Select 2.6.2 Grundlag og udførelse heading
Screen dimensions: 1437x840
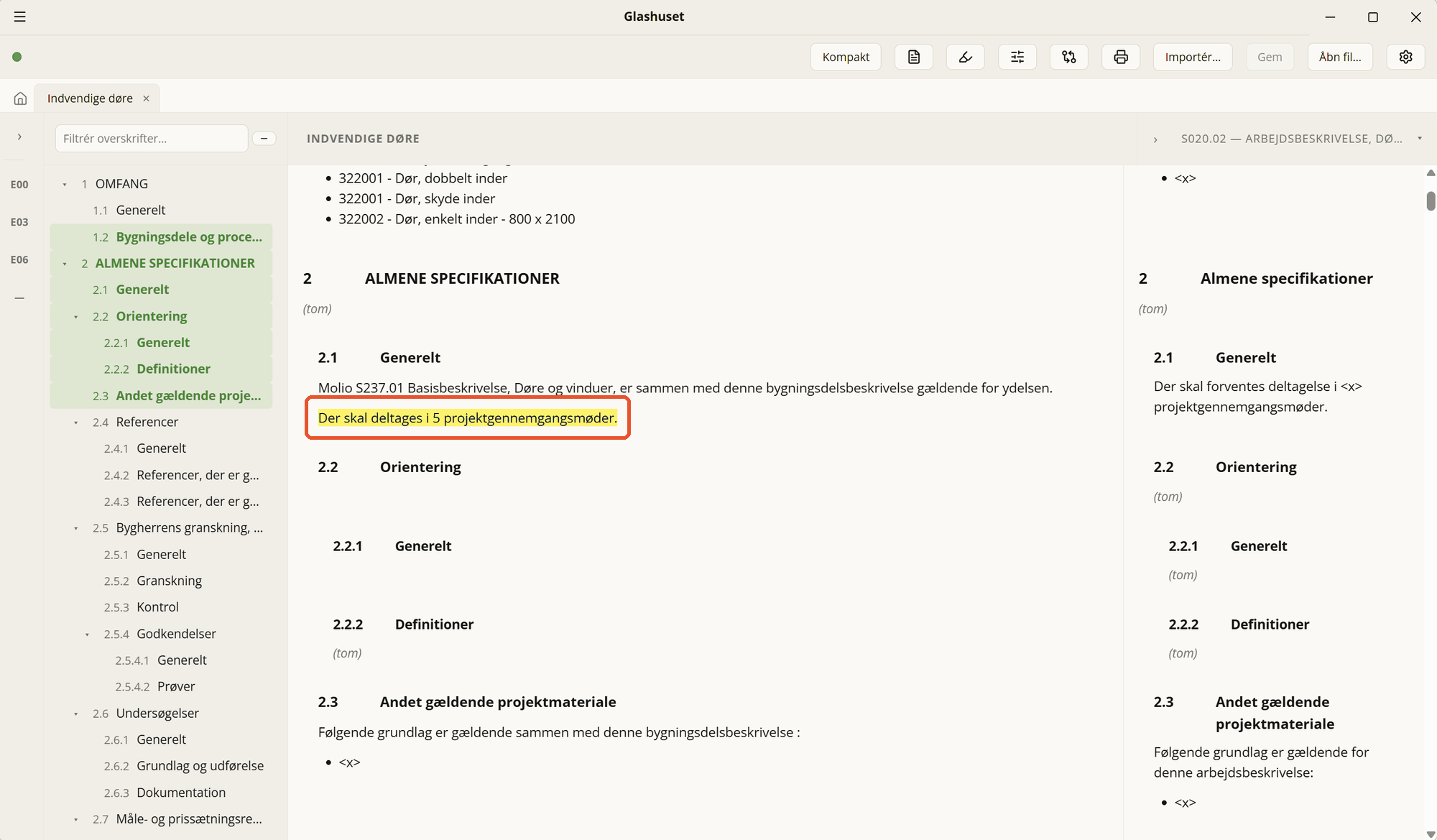(x=161, y=765)
